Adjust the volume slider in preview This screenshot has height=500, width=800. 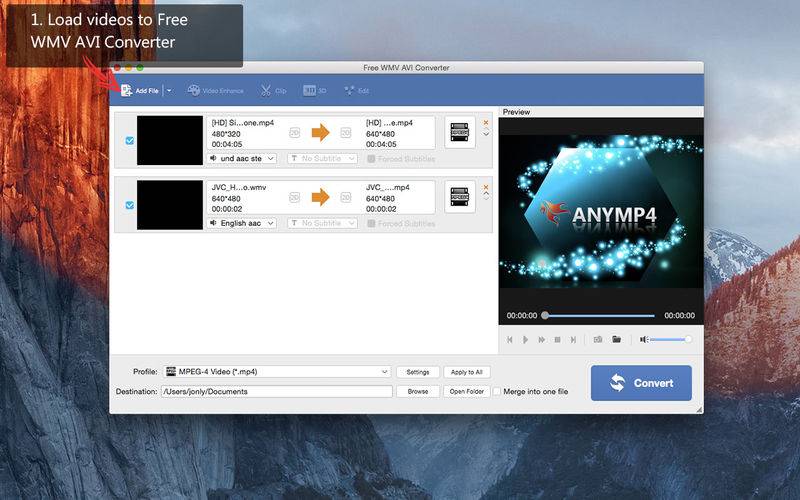[x=671, y=340]
